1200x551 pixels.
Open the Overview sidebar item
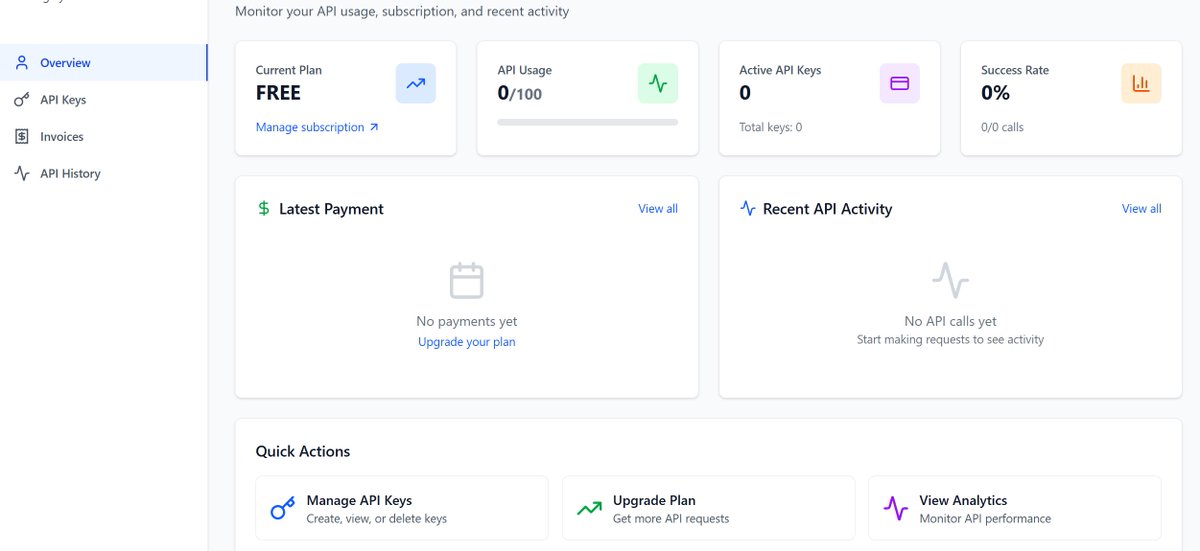click(x=103, y=63)
